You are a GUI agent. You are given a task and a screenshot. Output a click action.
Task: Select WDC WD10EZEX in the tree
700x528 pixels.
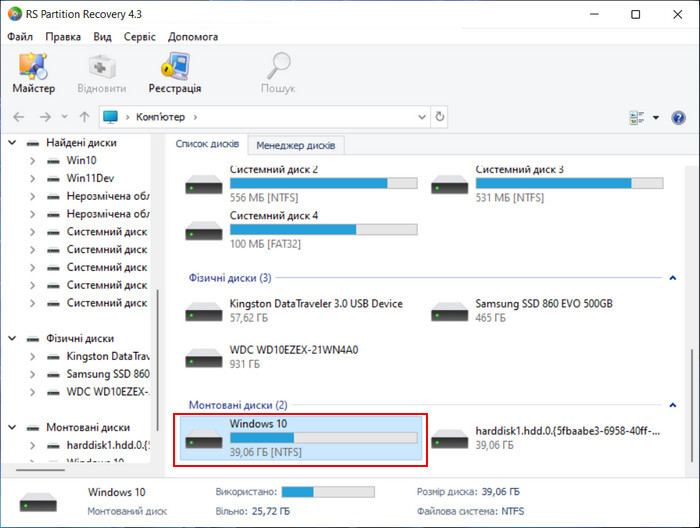(x=108, y=392)
